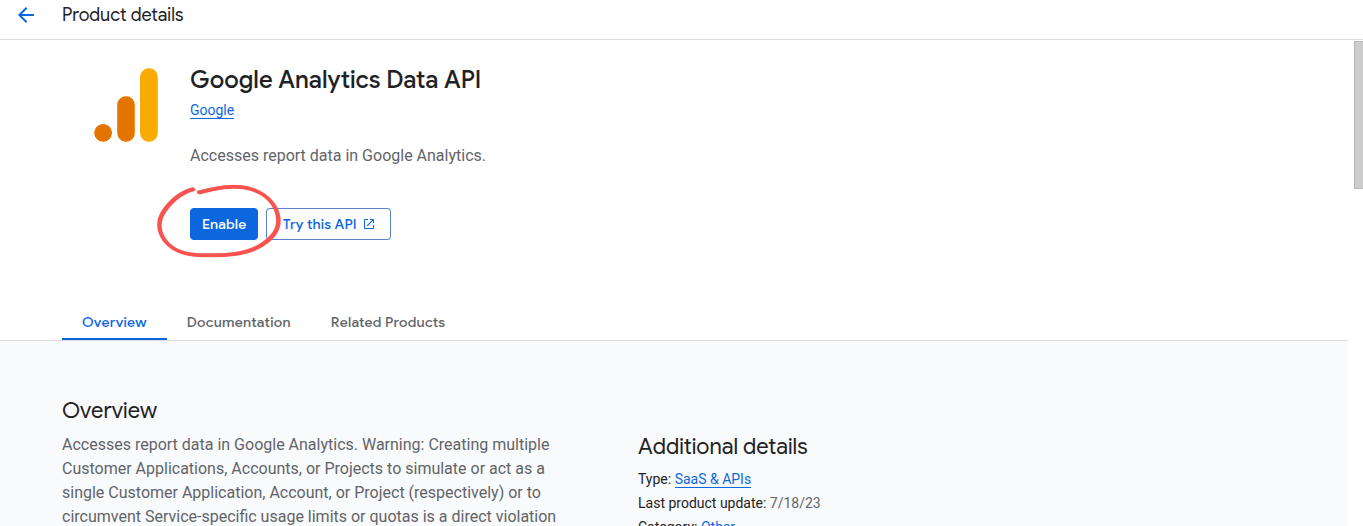Go back using the left arrow icon

pyautogui.click(x=26, y=15)
